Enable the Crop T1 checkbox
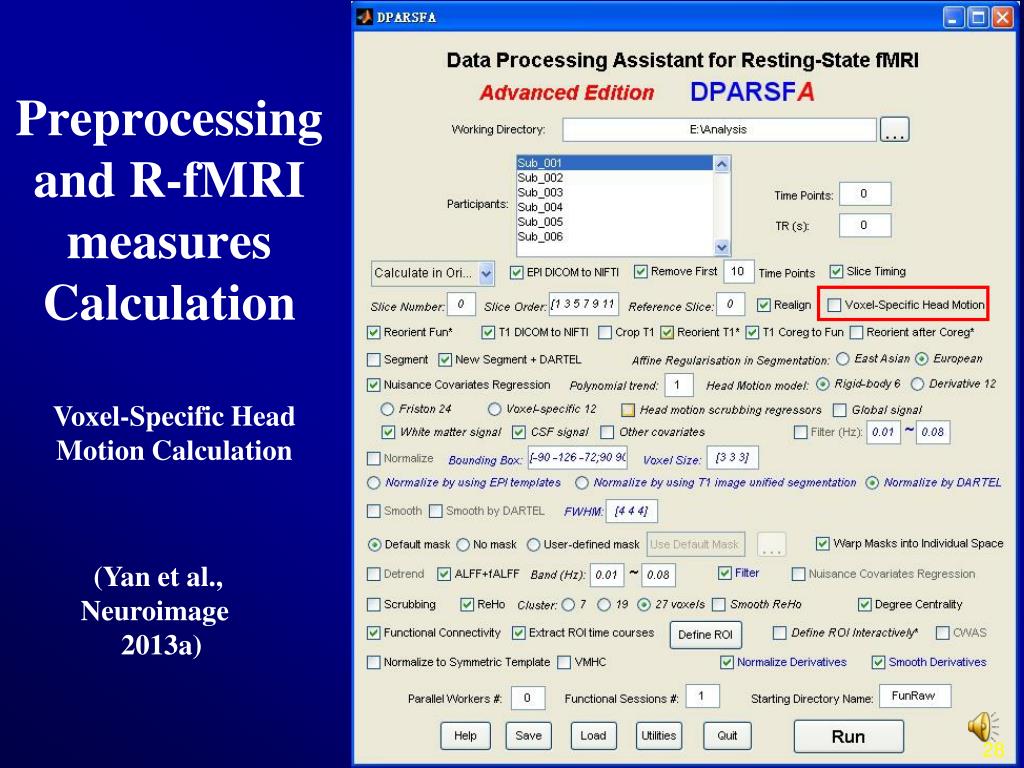This screenshot has height=768, width=1024. pyautogui.click(x=605, y=332)
